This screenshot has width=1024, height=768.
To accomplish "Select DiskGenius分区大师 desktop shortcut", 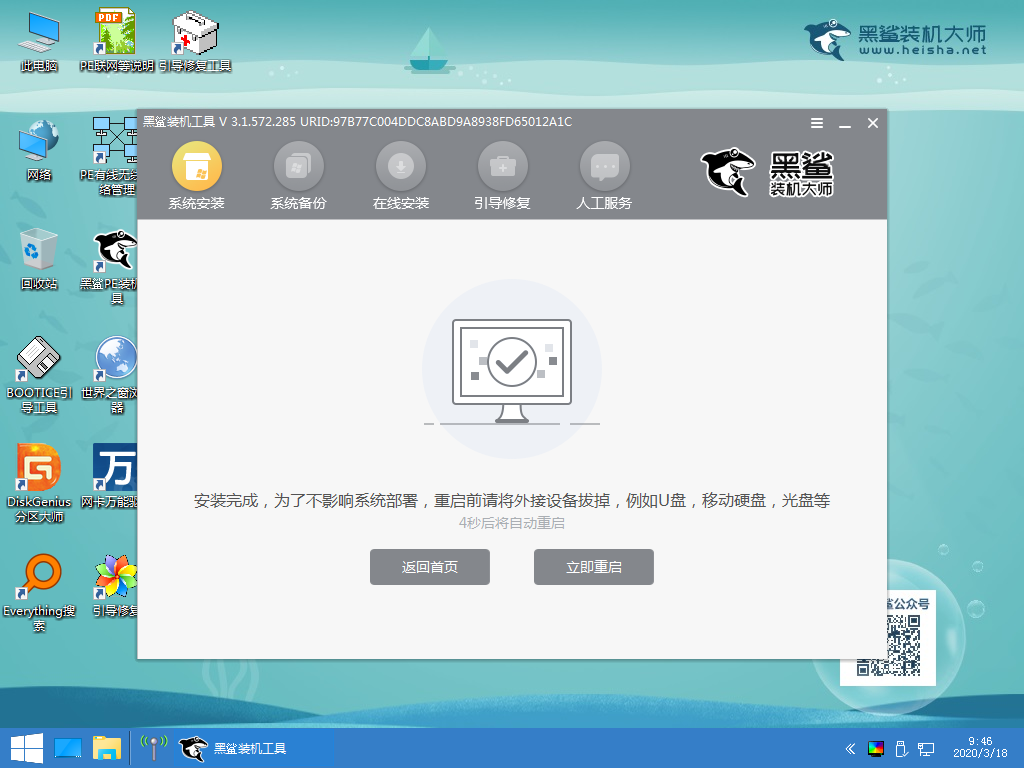I will [x=39, y=484].
